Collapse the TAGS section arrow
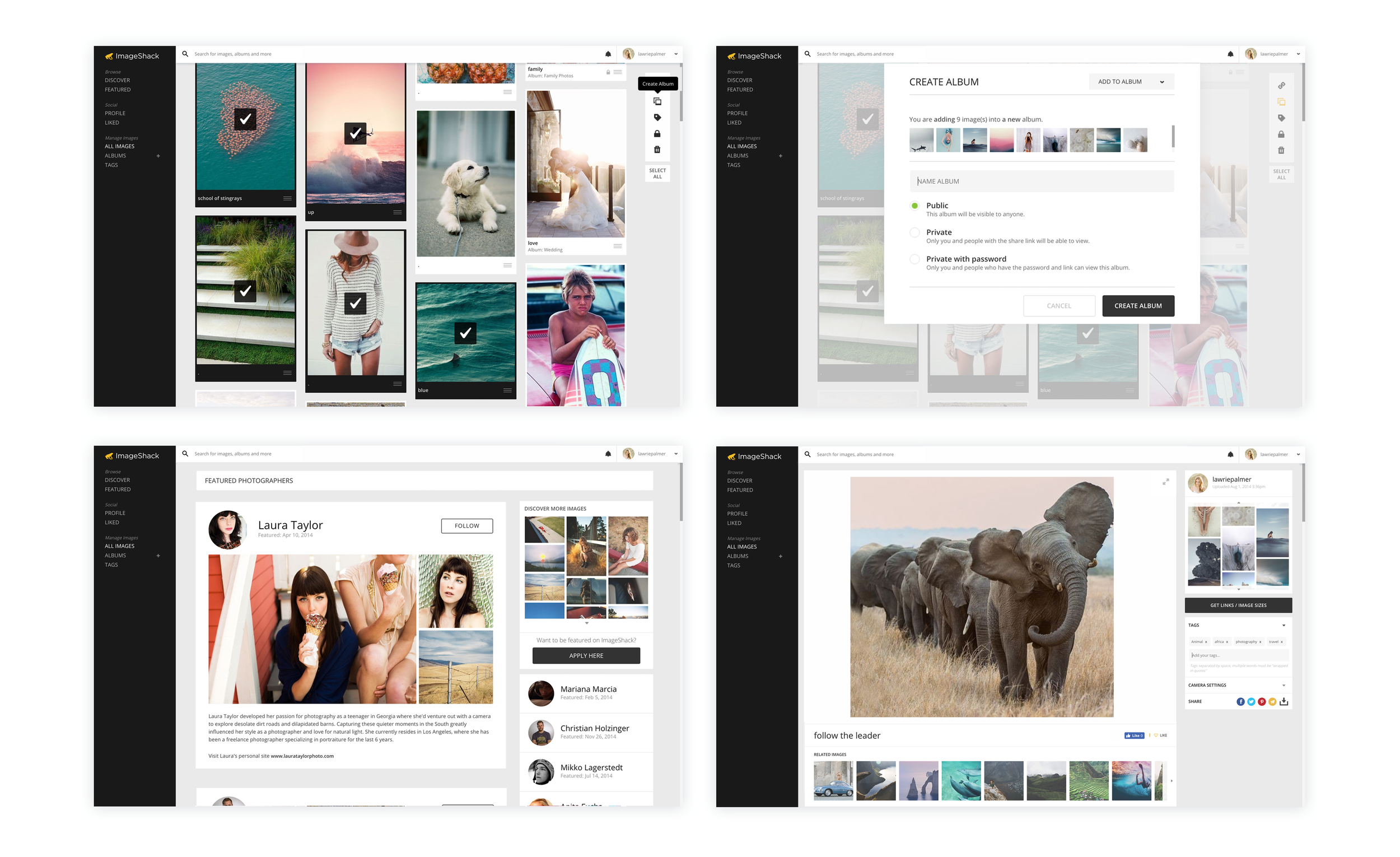Screen dimensions: 1400x857 tap(1284, 626)
